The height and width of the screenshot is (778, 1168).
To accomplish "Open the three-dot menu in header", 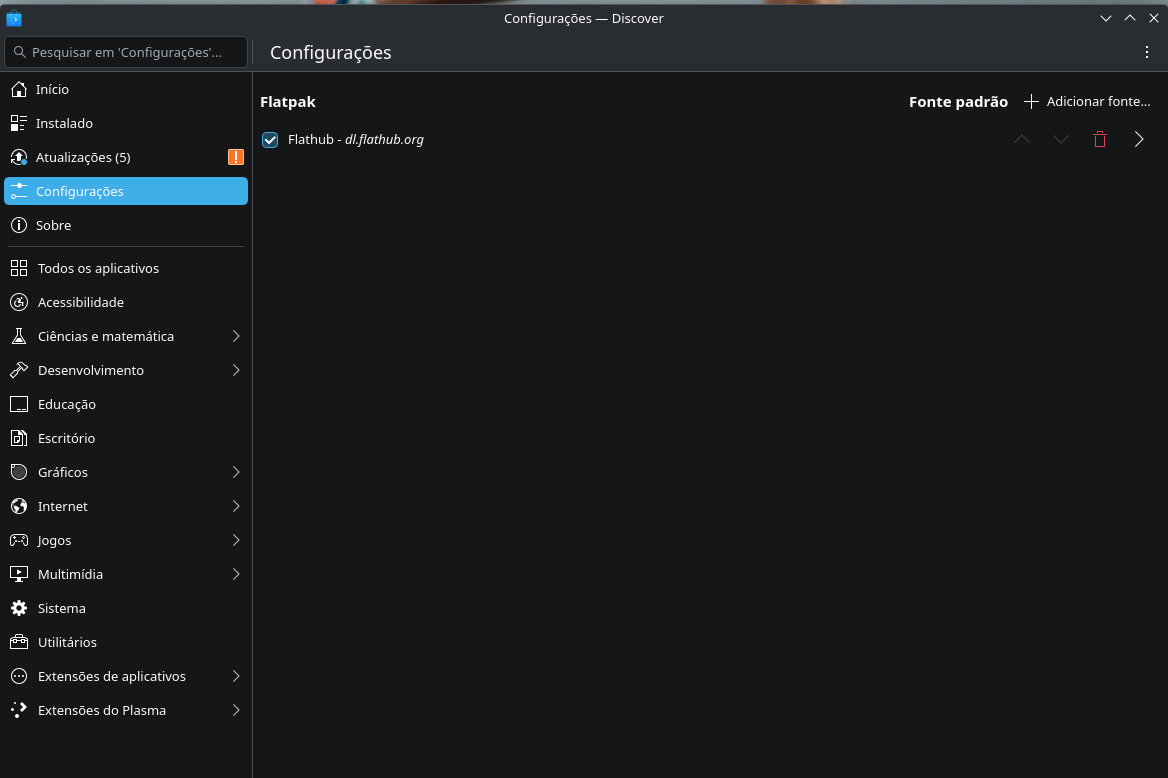I will [1147, 52].
